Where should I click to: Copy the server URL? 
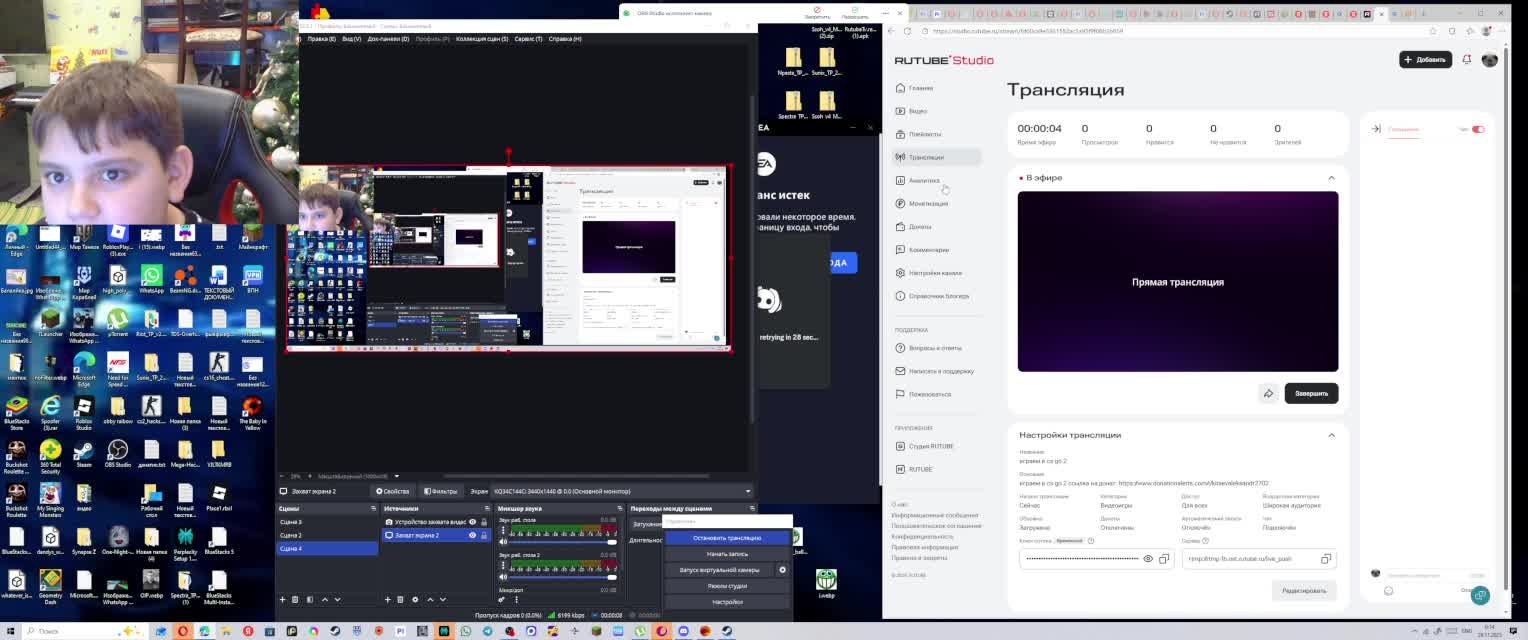1326,559
